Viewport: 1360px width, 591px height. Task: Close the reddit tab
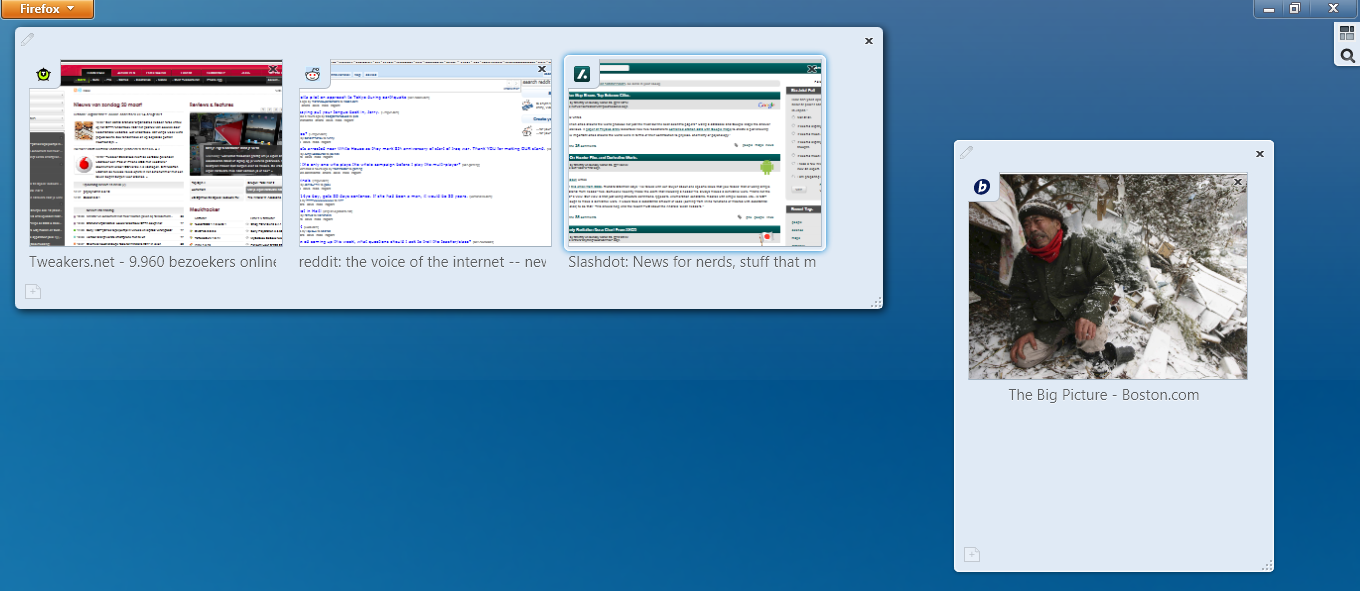click(x=542, y=69)
